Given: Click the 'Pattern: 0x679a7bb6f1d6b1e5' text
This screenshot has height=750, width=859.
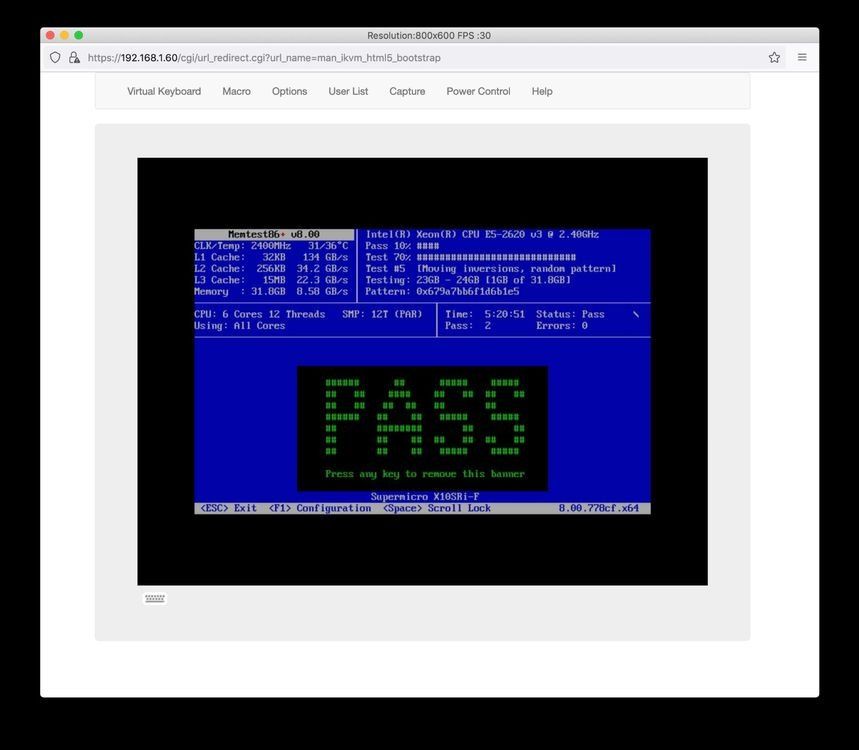Looking at the screenshot, I should [442, 291].
